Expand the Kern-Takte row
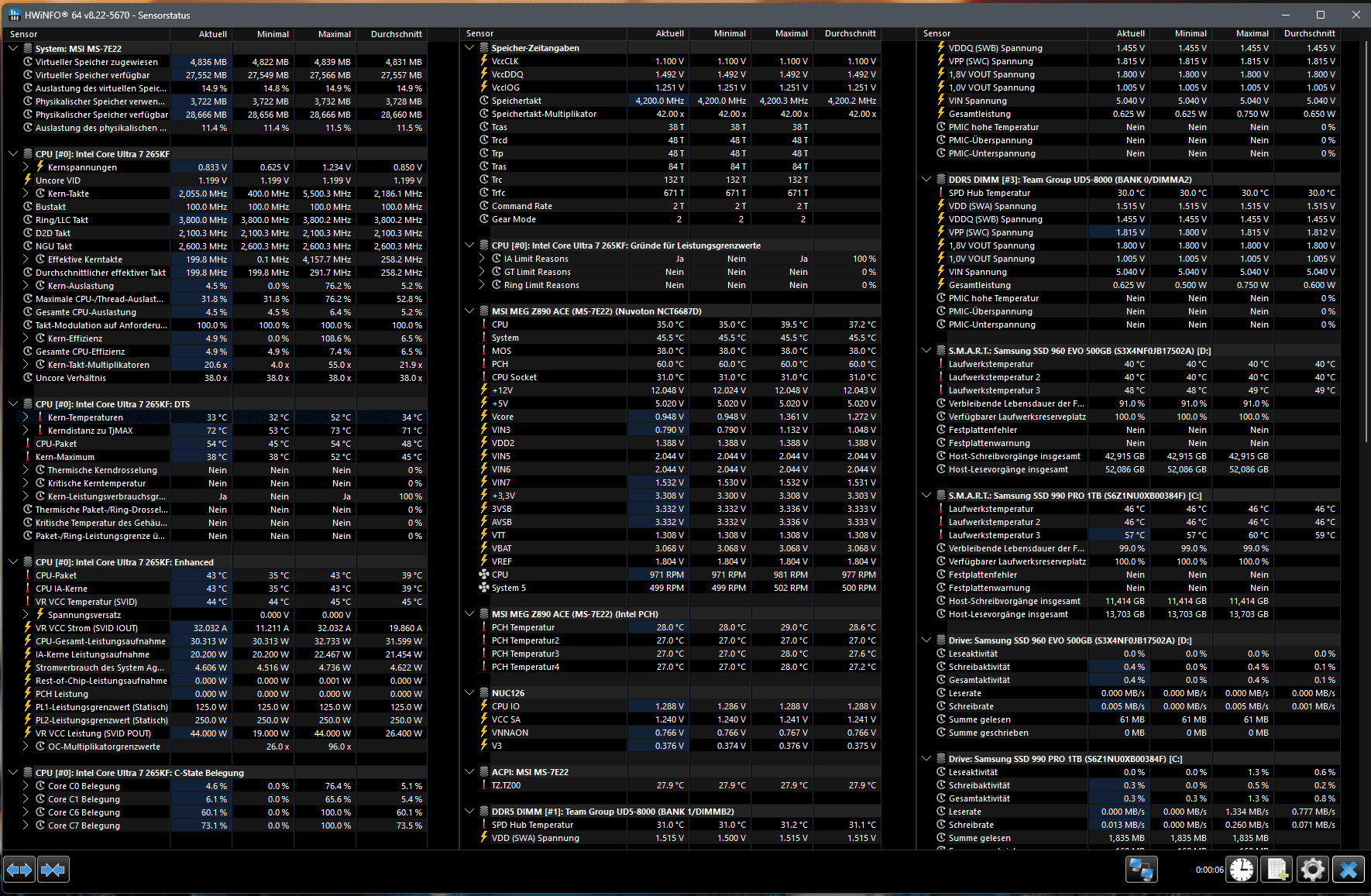The width and height of the screenshot is (1371, 896). [x=26, y=194]
